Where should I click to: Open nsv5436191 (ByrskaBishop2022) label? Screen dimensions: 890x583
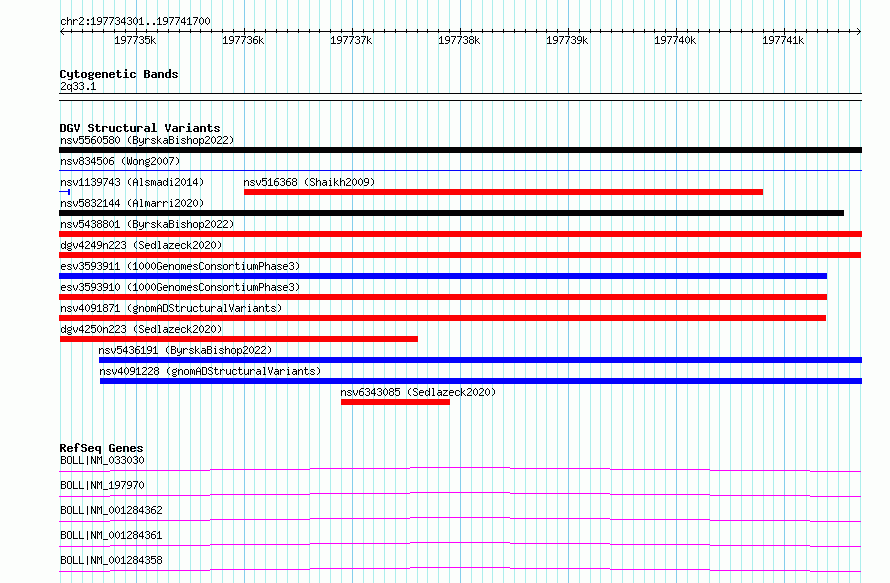pos(185,350)
